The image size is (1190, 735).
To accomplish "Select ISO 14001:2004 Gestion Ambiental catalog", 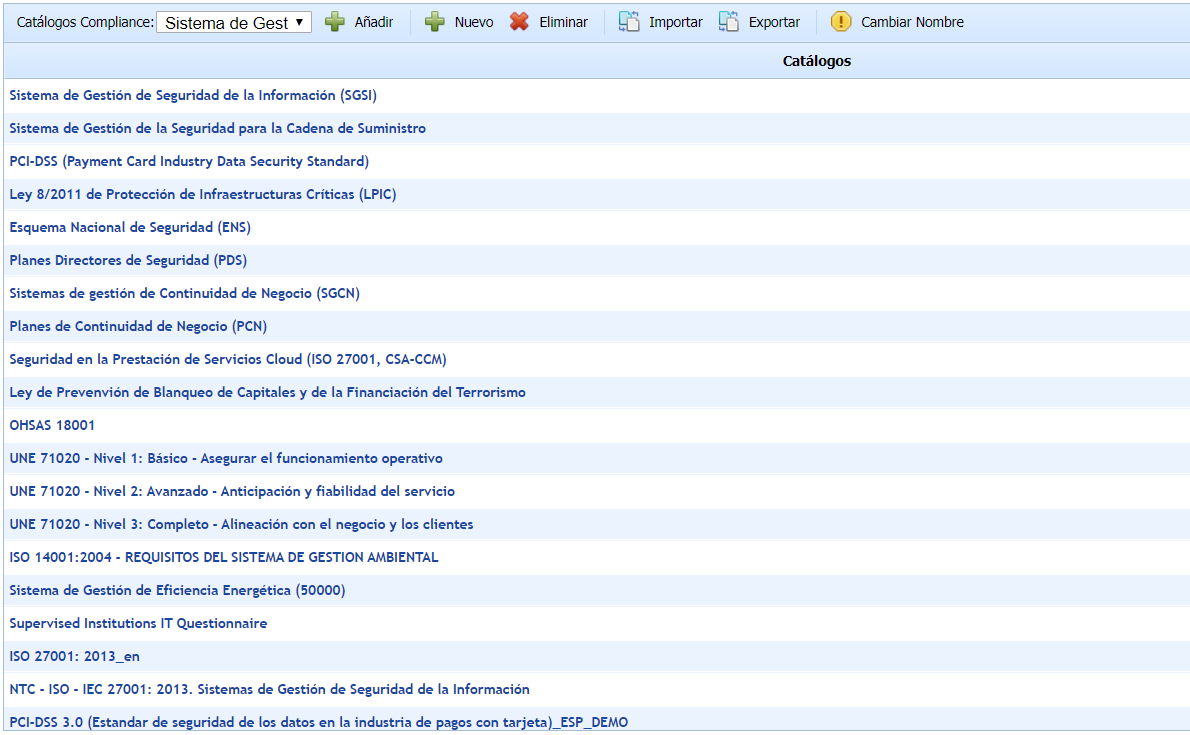I will click(224, 558).
